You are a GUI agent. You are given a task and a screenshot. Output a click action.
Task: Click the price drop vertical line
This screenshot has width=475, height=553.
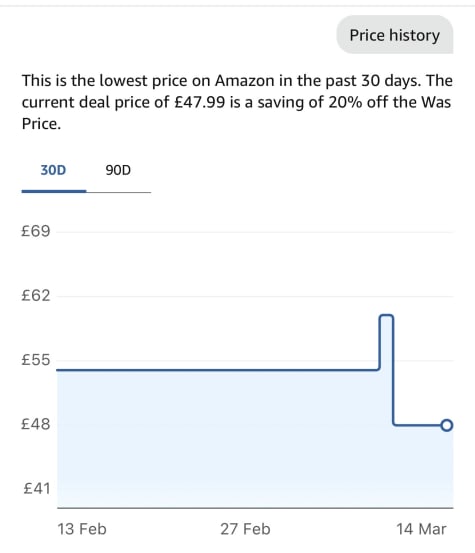[393, 370]
